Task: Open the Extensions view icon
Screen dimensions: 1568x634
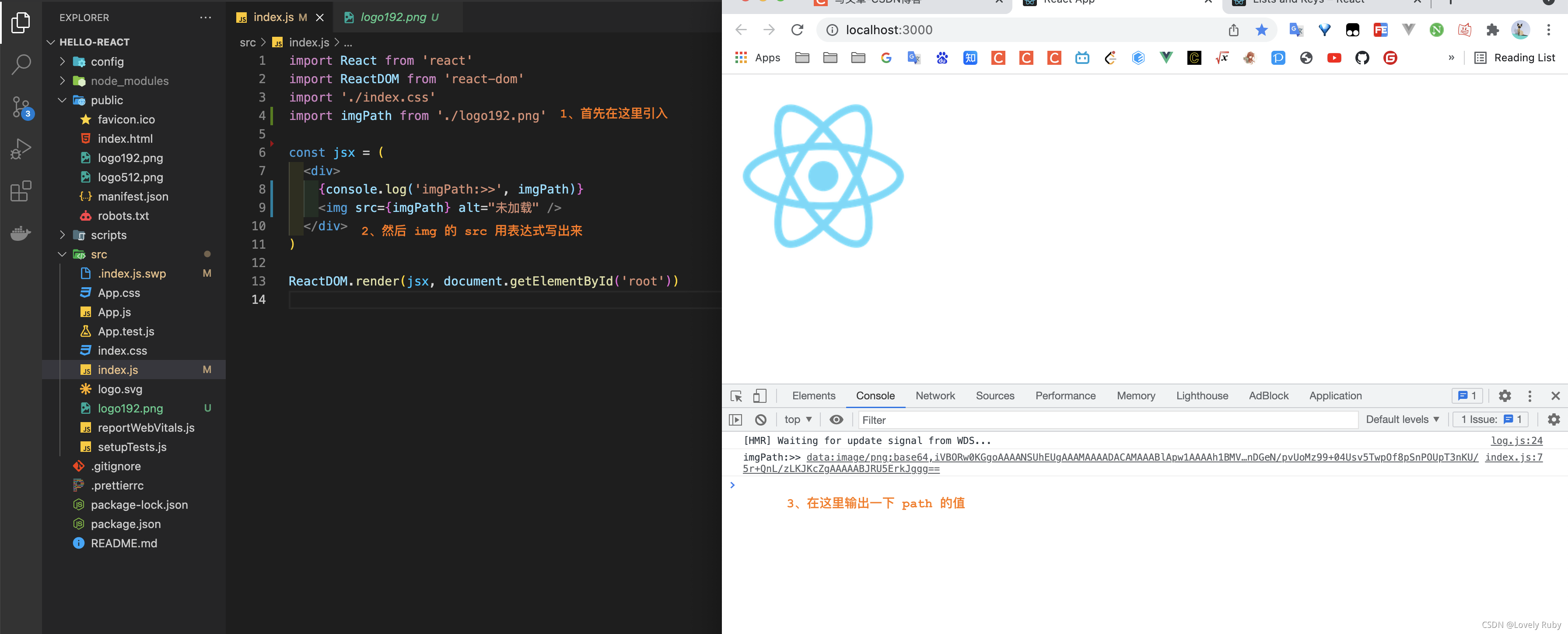Action: (x=21, y=191)
